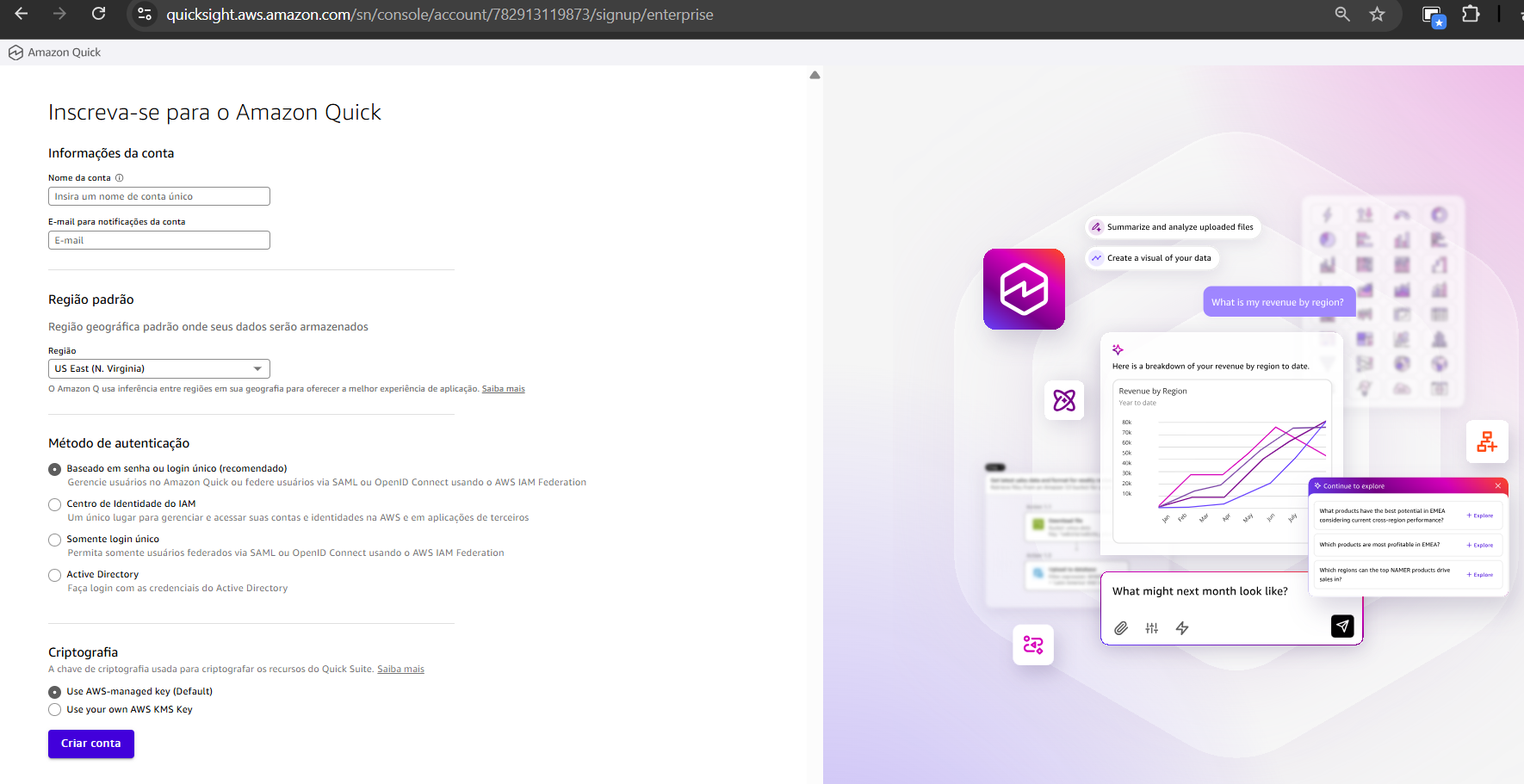
Task: Click the browser forward arrow
Action: (x=59, y=14)
